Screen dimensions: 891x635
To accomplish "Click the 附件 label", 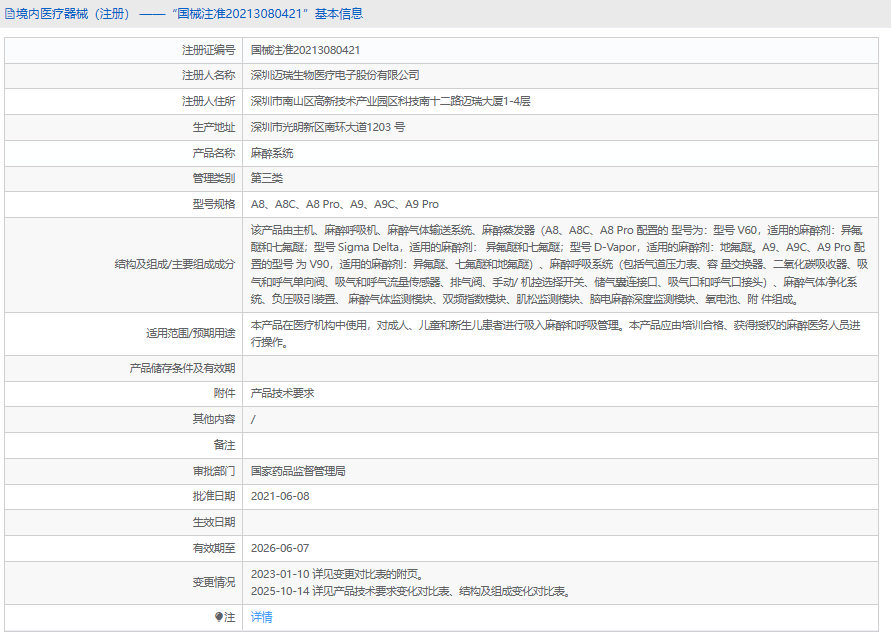I will click(224, 393).
